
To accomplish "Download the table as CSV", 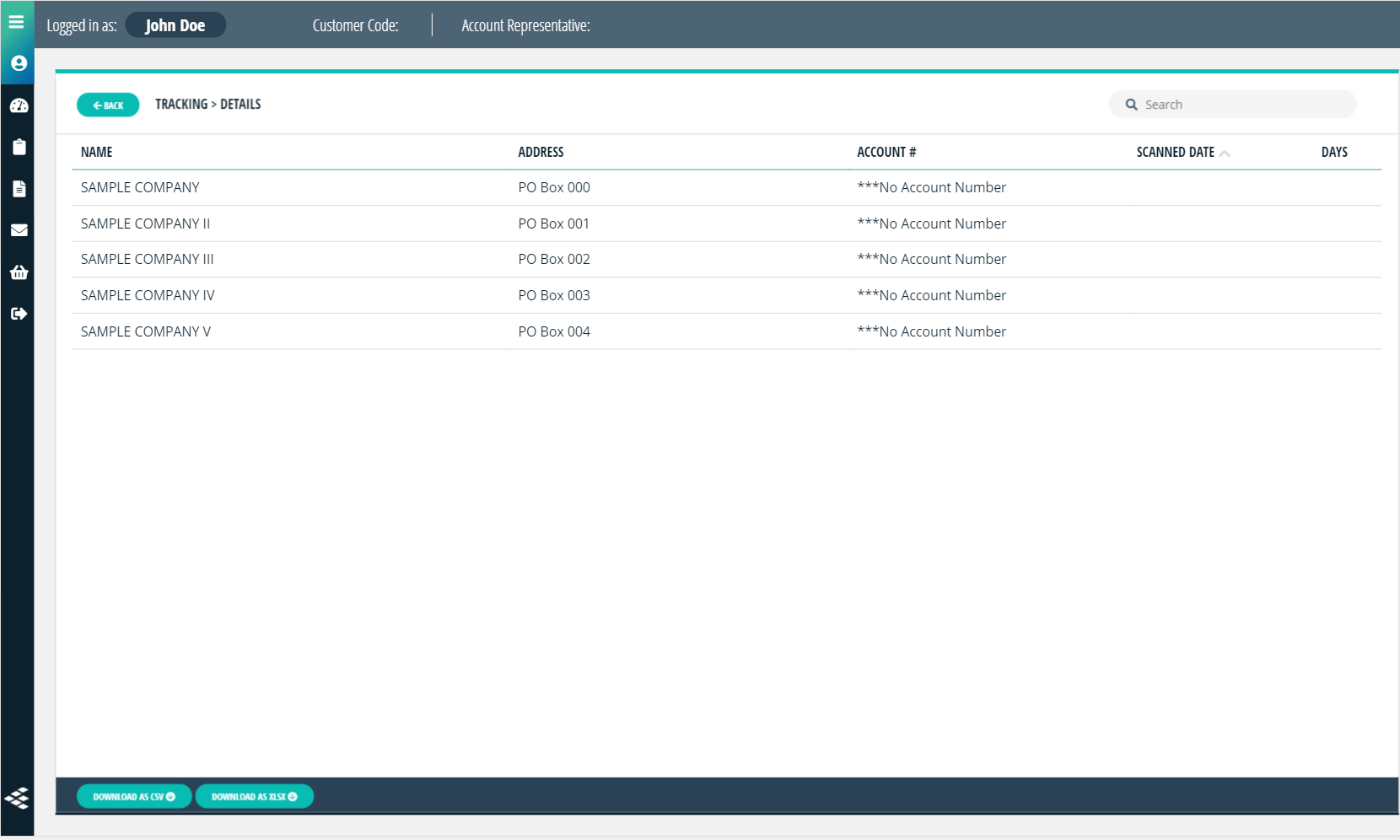I will pos(134,796).
